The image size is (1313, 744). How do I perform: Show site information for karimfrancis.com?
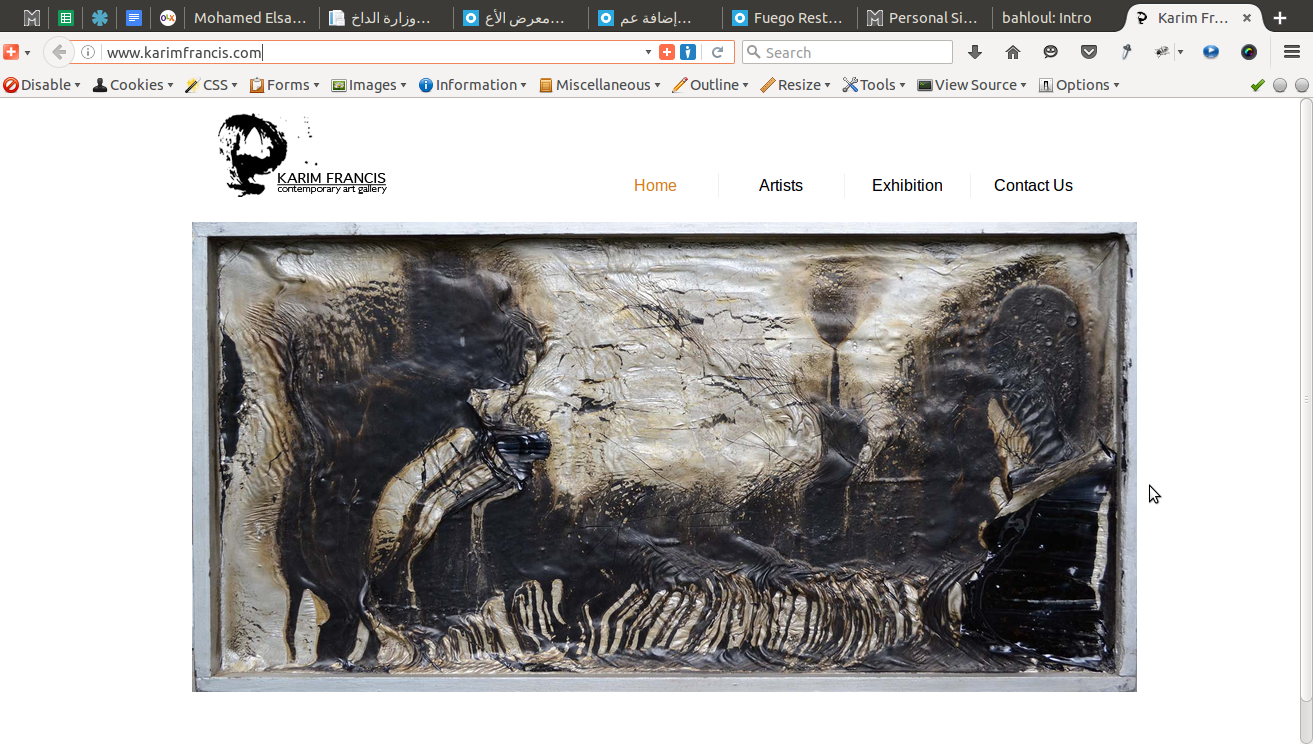click(x=88, y=52)
